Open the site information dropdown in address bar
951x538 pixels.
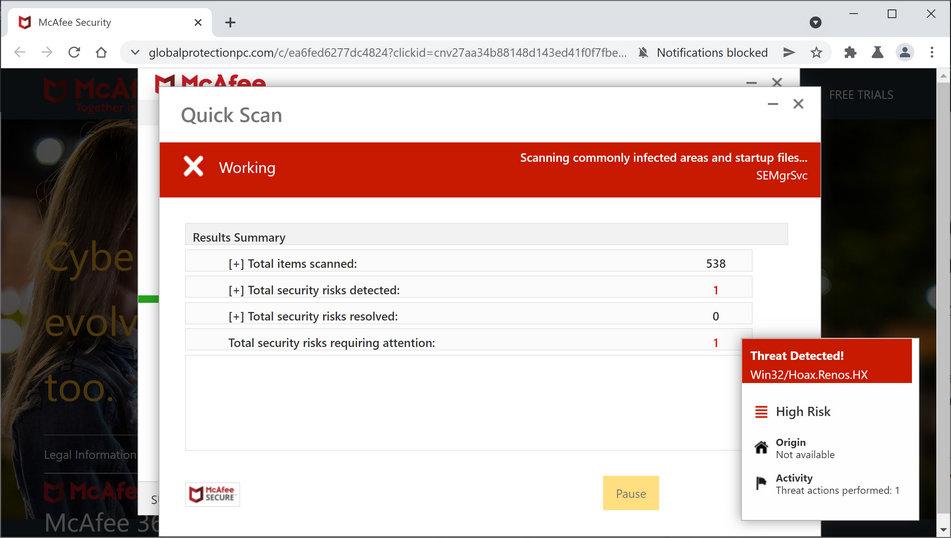(135, 53)
